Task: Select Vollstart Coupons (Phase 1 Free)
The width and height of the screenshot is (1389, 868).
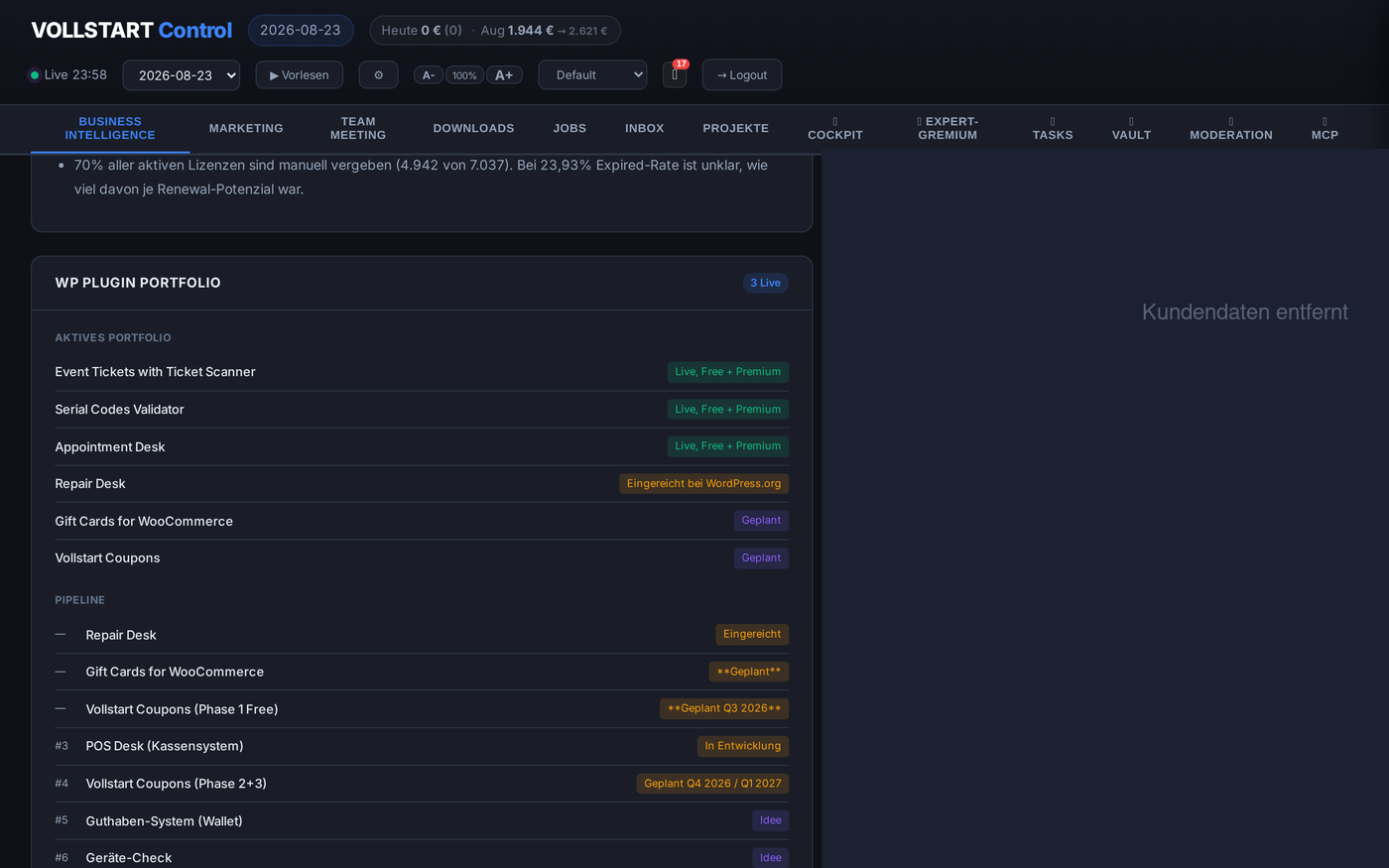Action: (422, 709)
